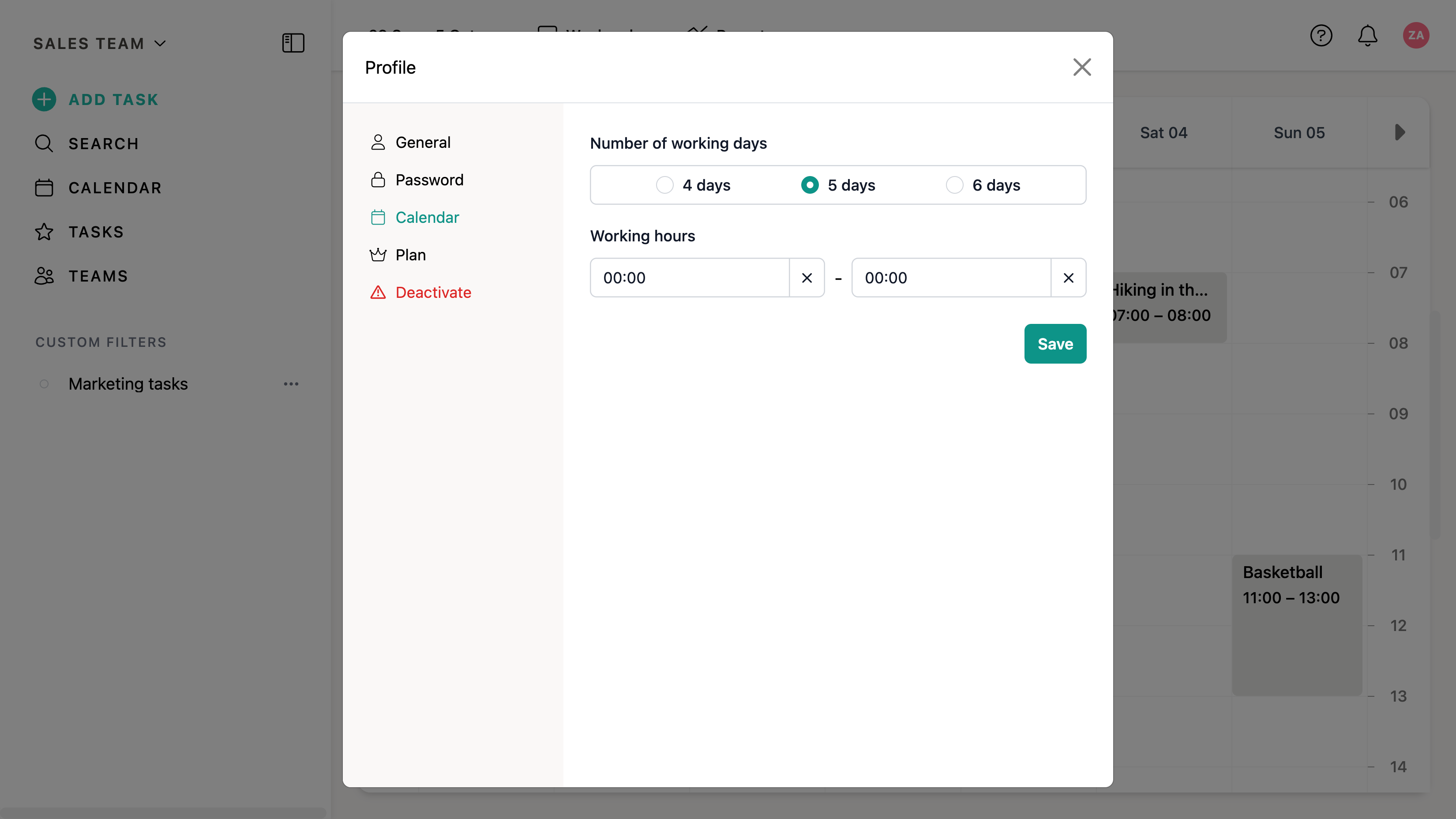Open the Password settings tab
1456x819 pixels.
click(429, 180)
